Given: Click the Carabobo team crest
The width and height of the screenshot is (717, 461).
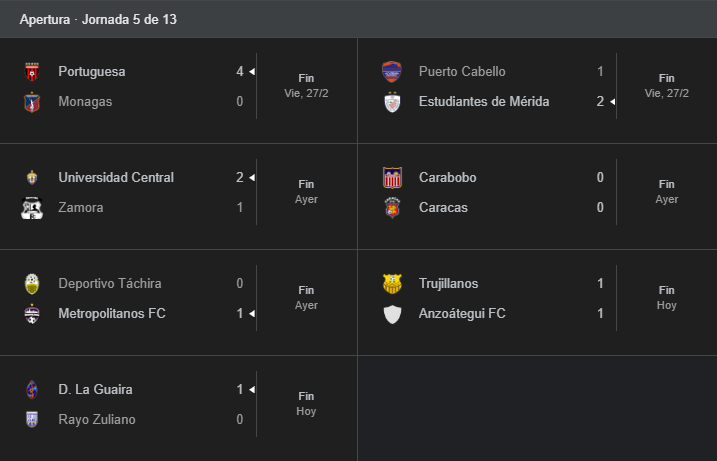Looking at the screenshot, I should 392,178.
